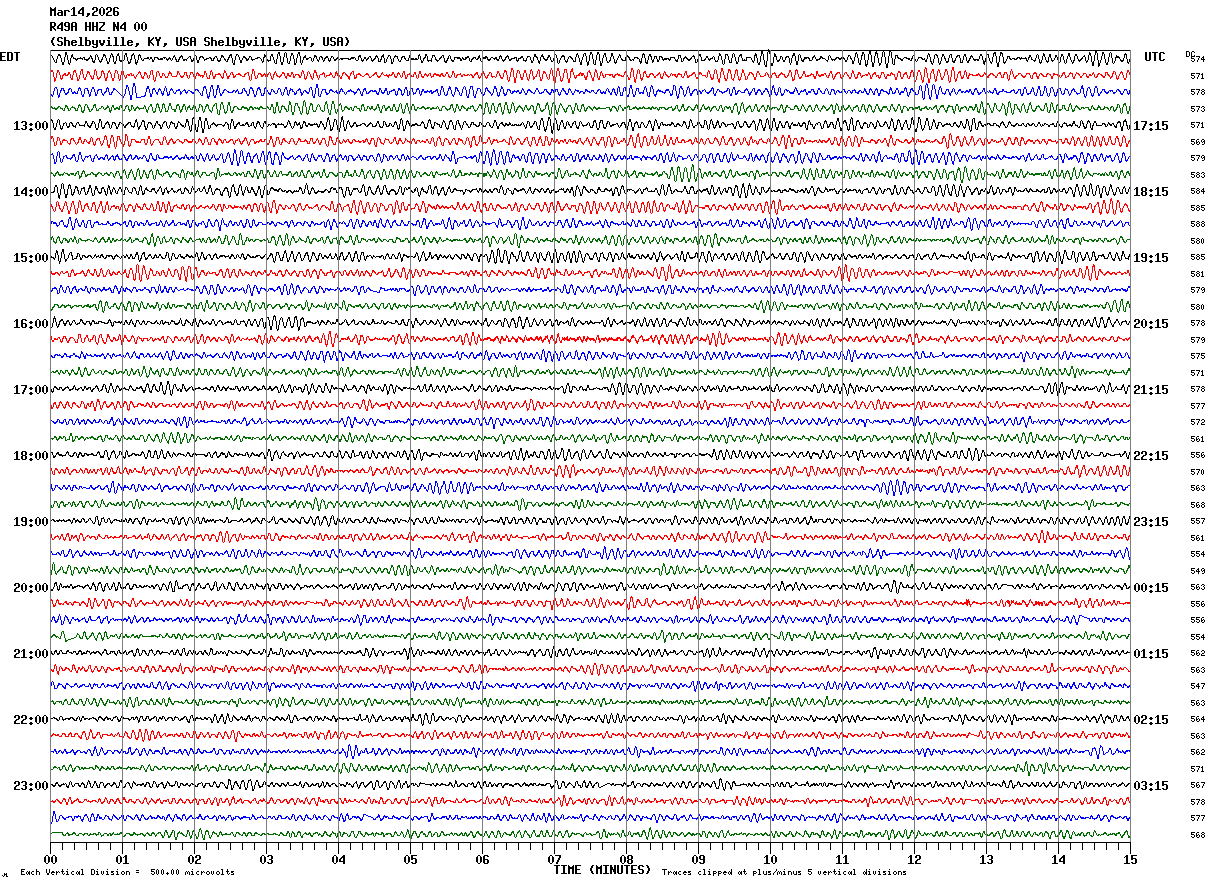Click the "13:00" EDT time label

(30, 126)
